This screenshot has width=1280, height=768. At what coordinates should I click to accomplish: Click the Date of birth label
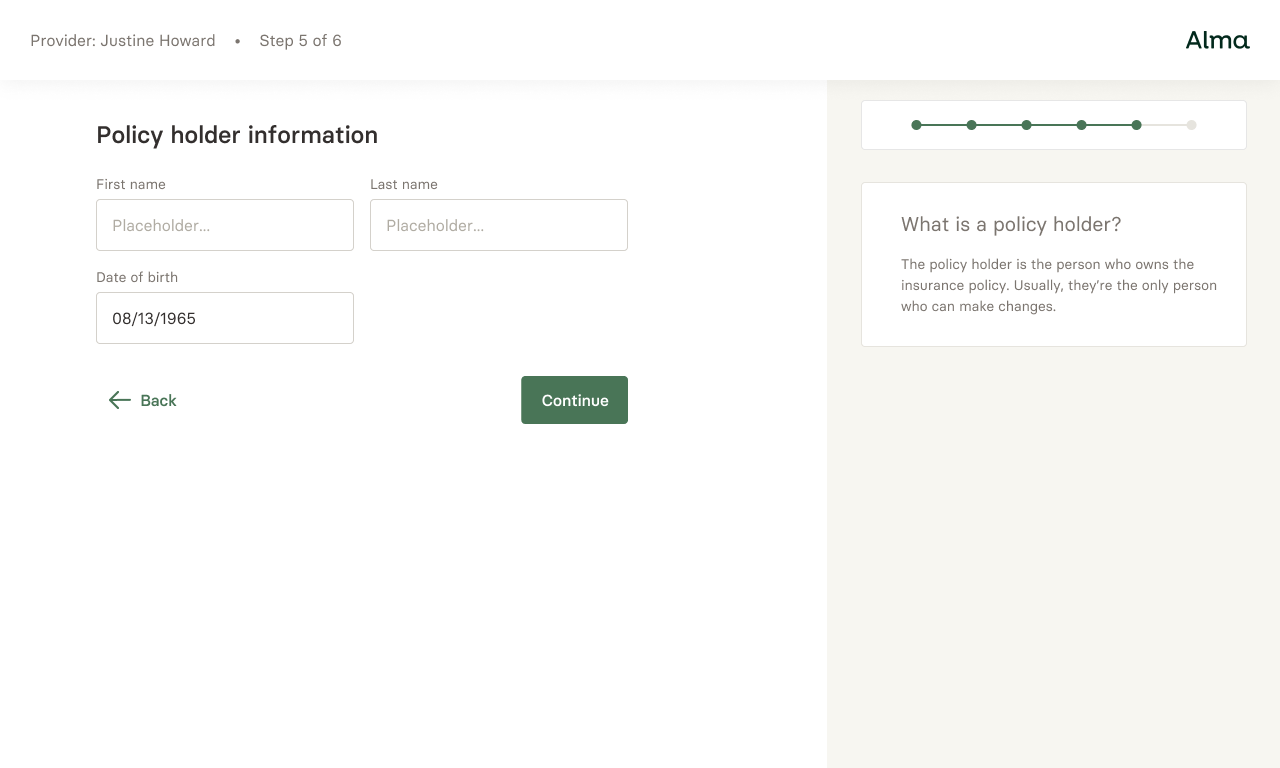(137, 277)
